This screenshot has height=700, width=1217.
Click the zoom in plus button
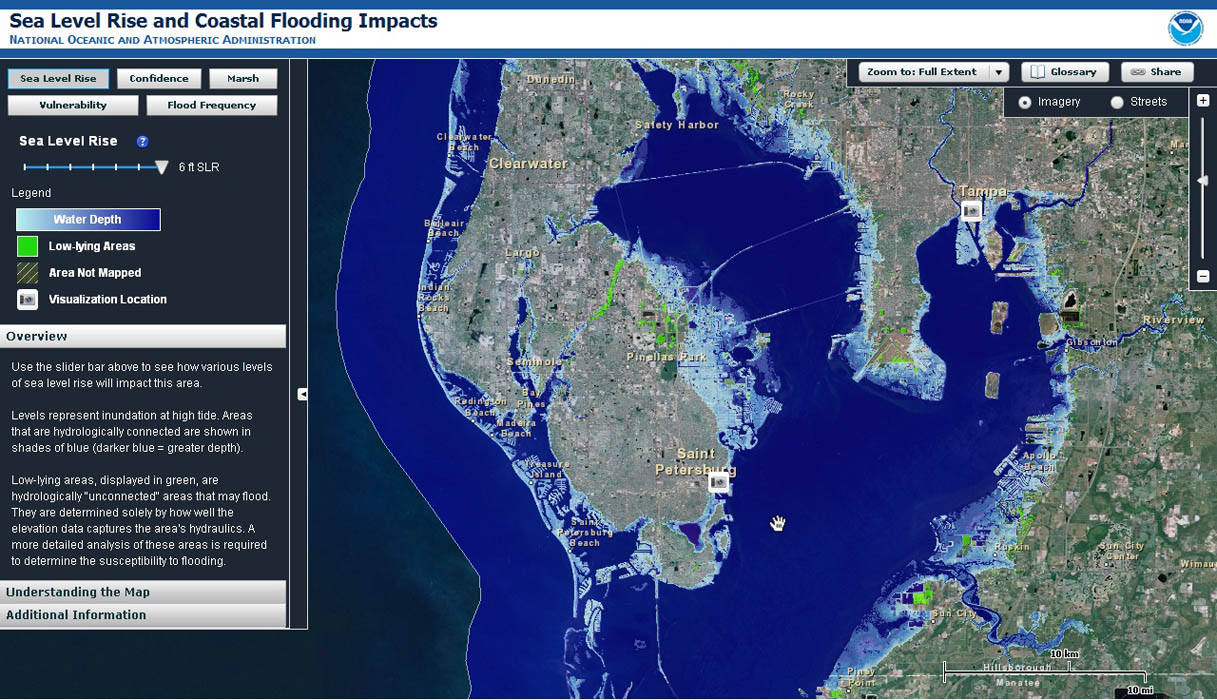(x=1203, y=101)
